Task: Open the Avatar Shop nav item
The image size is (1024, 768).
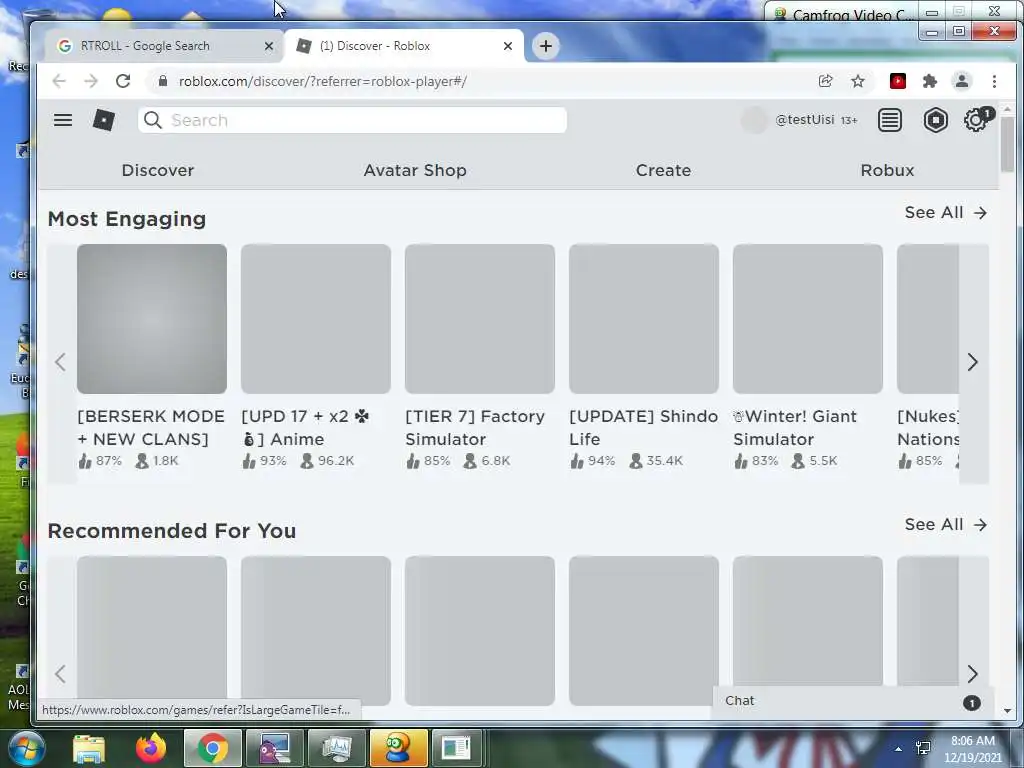Action: click(415, 170)
